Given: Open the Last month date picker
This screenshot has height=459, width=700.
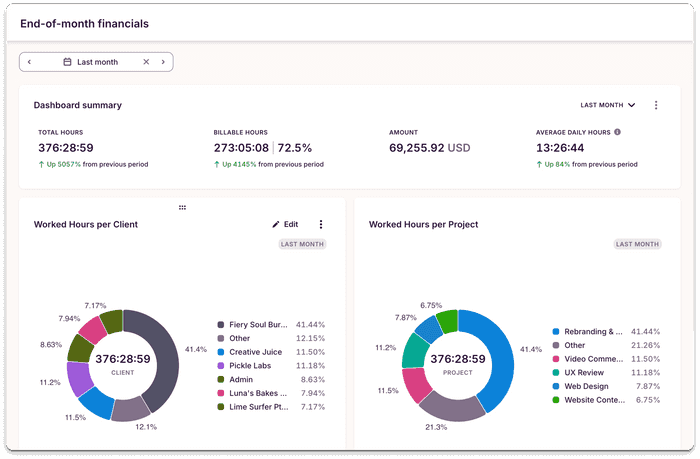Looking at the screenshot, I should [x=90, y=62].
